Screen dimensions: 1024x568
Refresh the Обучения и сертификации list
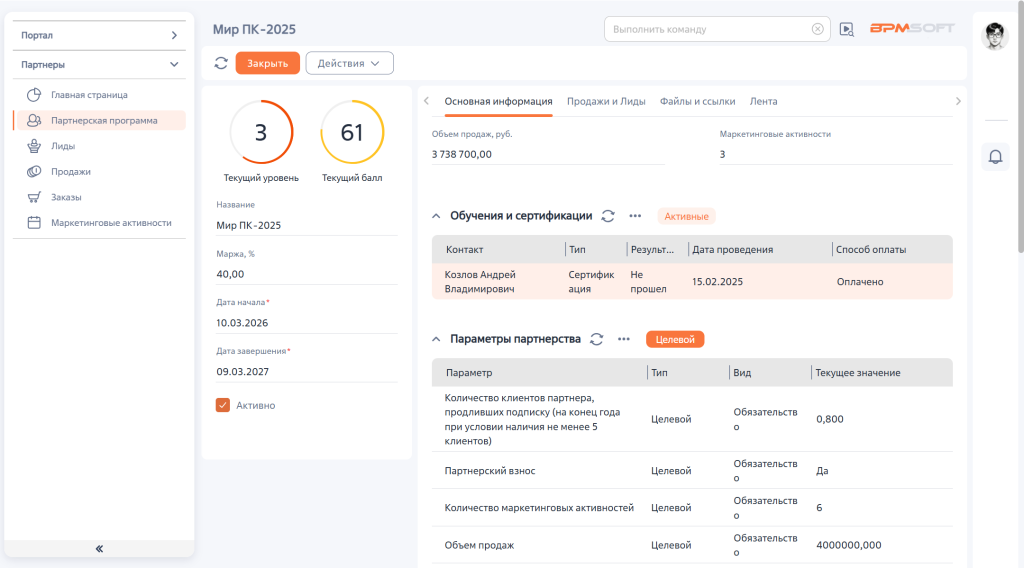[608, 216]
